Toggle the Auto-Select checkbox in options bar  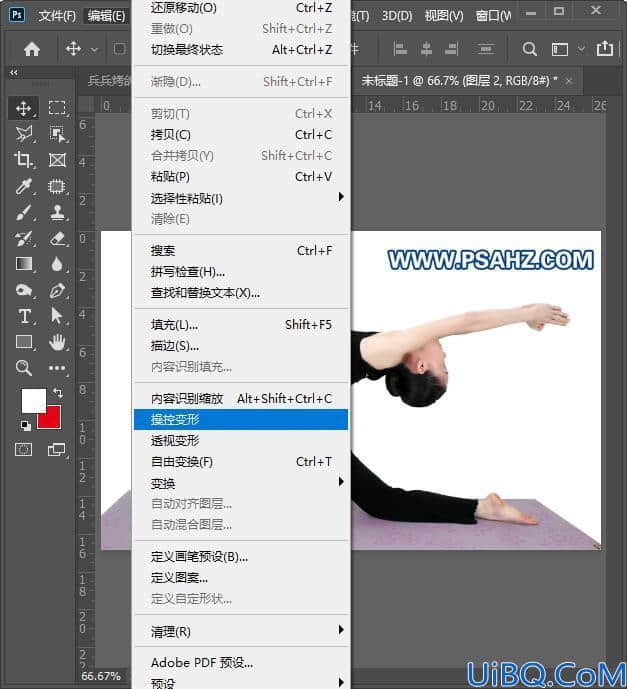[120, 49]
